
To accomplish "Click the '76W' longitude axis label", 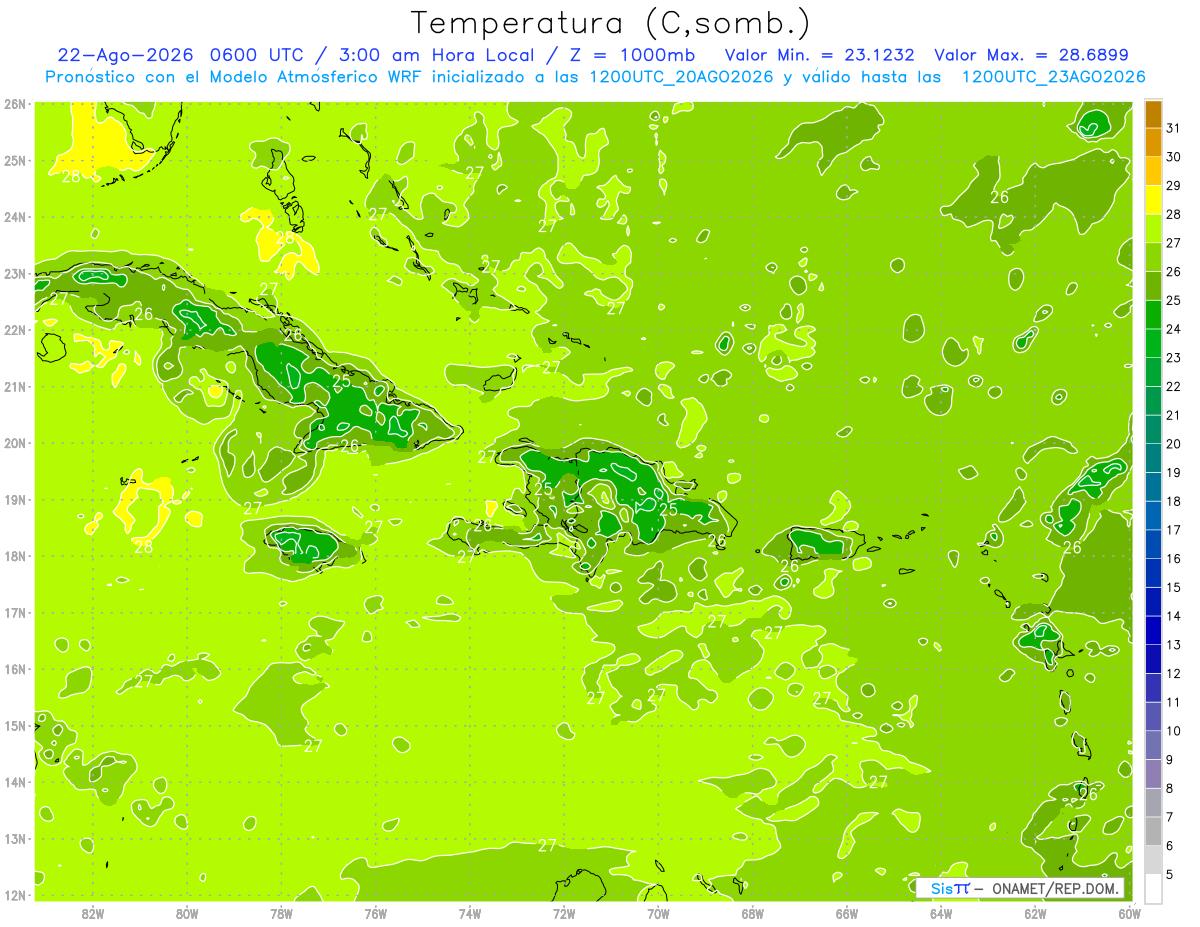I will pyautogui.click(x=376, y=913).
